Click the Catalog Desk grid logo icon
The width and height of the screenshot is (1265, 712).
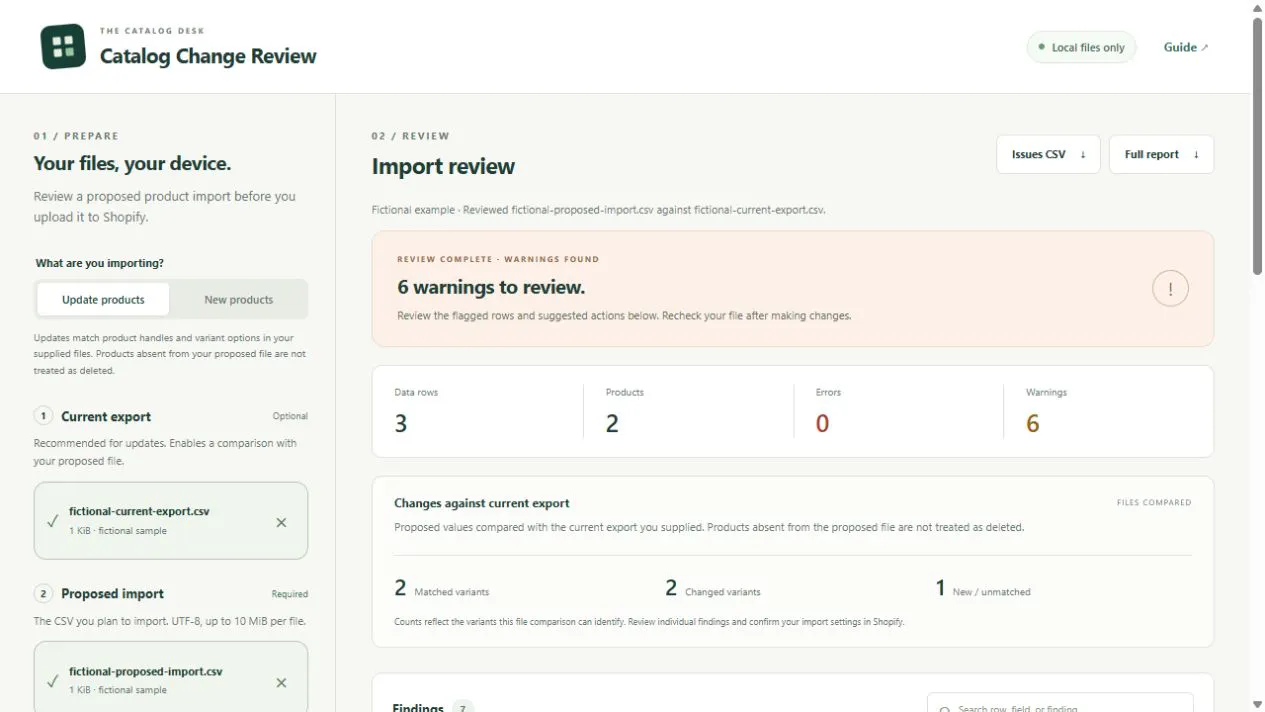(63, 47)
